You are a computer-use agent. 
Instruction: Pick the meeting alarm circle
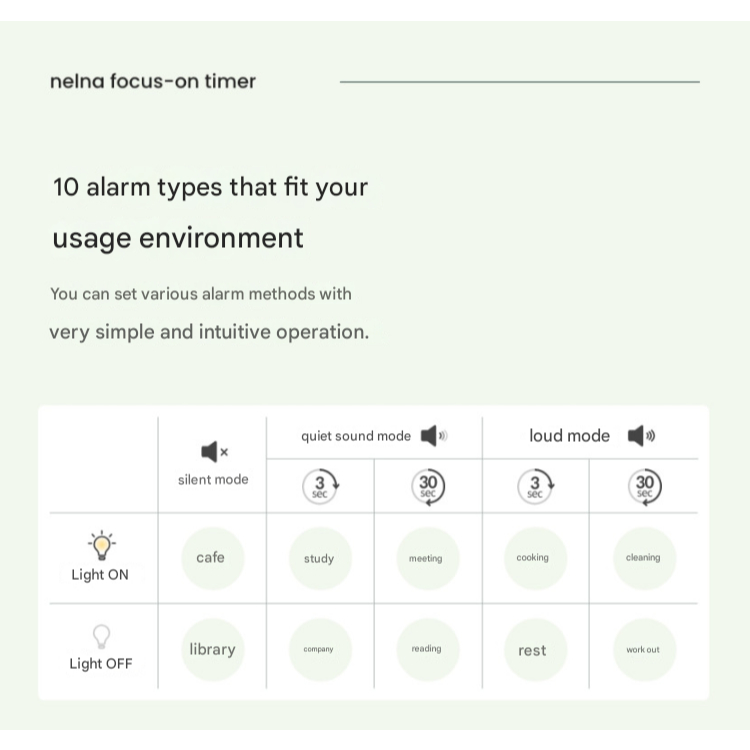426,559
